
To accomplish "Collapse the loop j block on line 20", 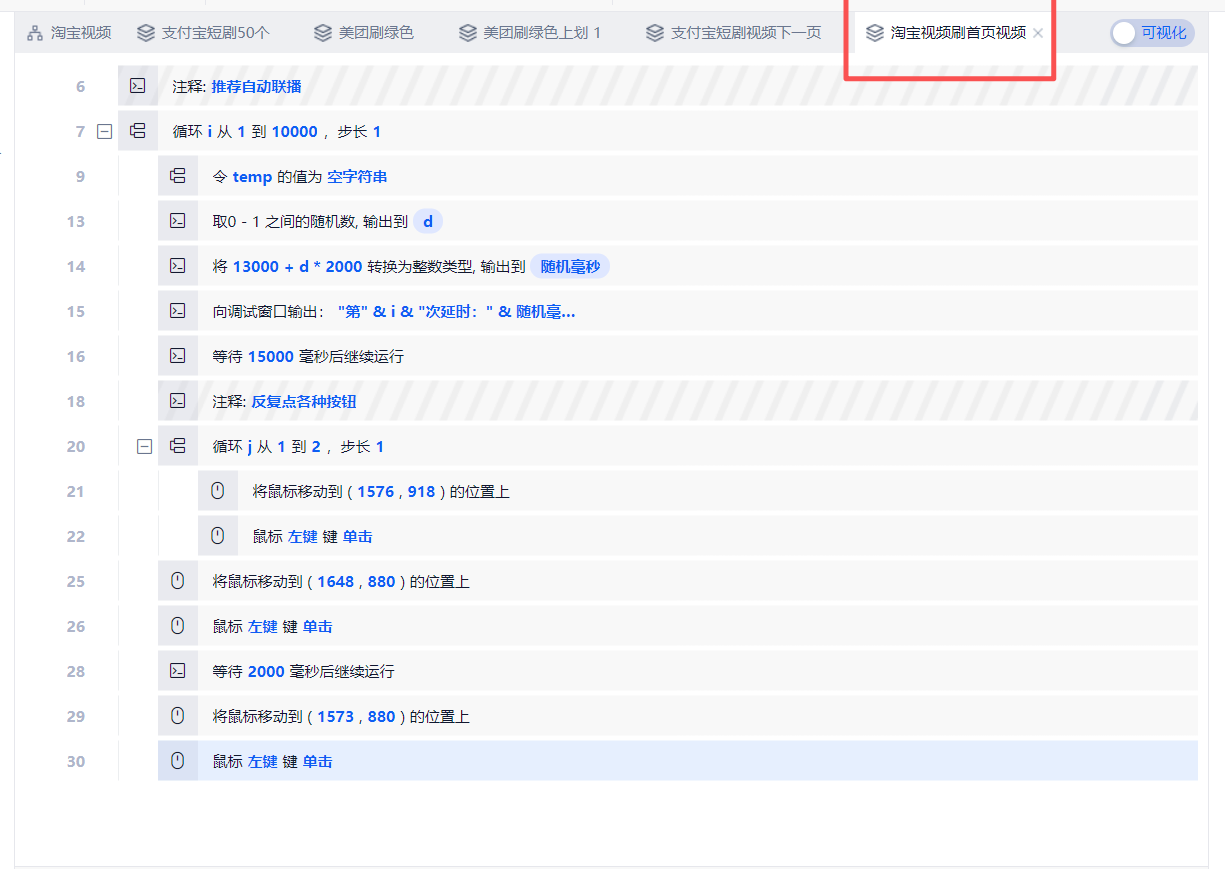I will 144,446.
